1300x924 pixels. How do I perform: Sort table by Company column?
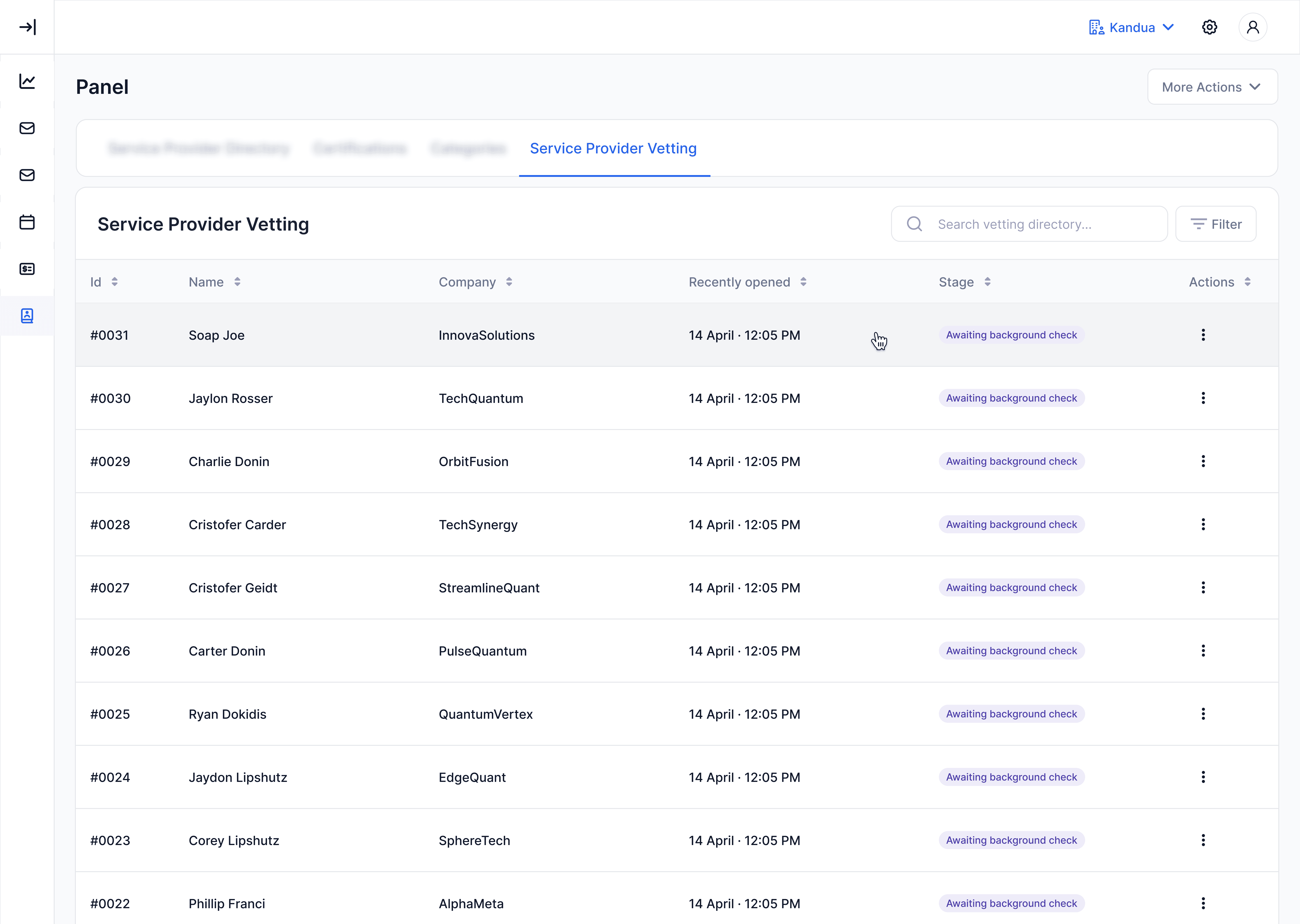point(509,282)
